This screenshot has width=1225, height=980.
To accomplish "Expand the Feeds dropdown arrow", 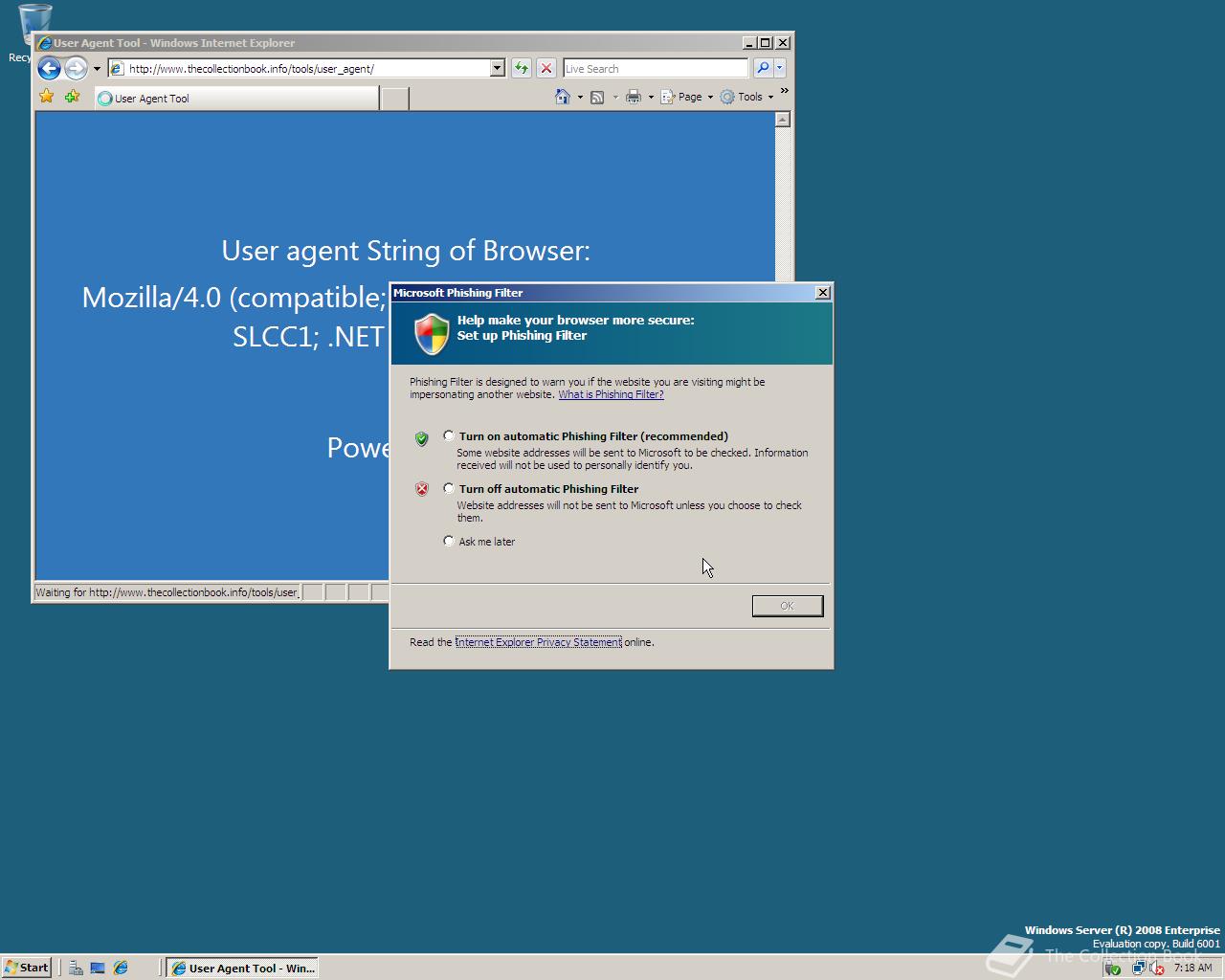I will pos(615,97).
